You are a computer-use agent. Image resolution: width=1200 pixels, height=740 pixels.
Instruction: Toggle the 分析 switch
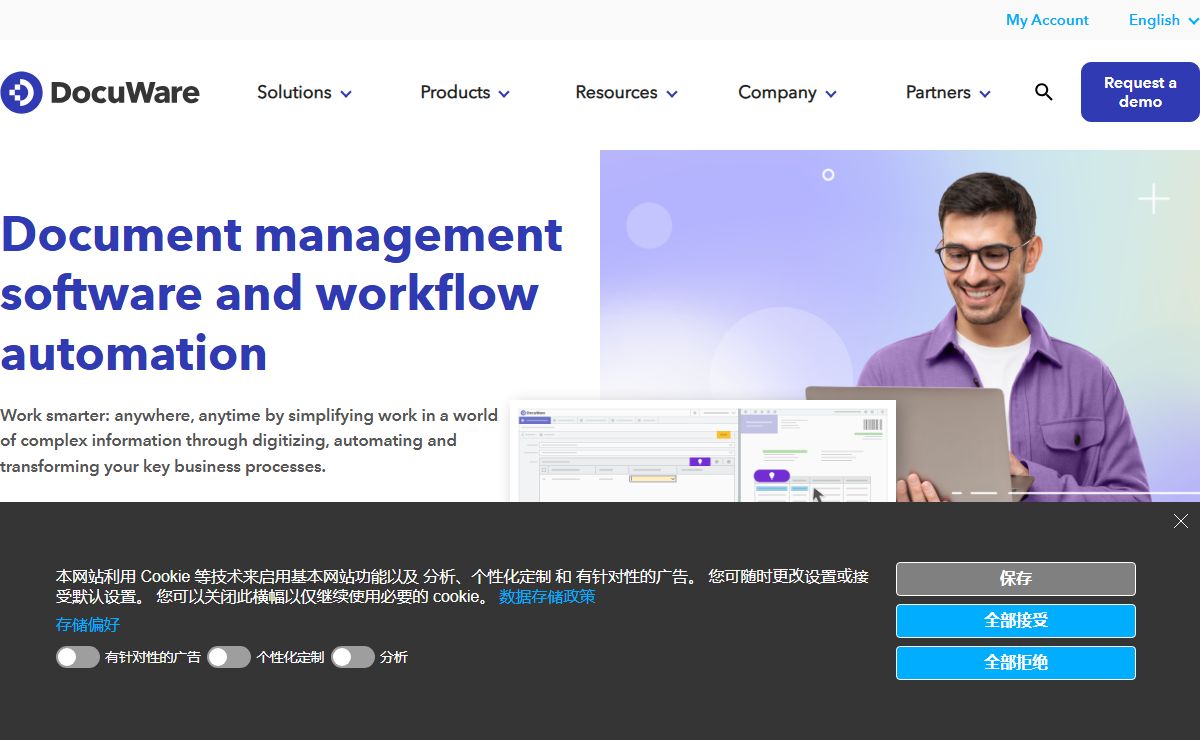(x=353, y=657)
